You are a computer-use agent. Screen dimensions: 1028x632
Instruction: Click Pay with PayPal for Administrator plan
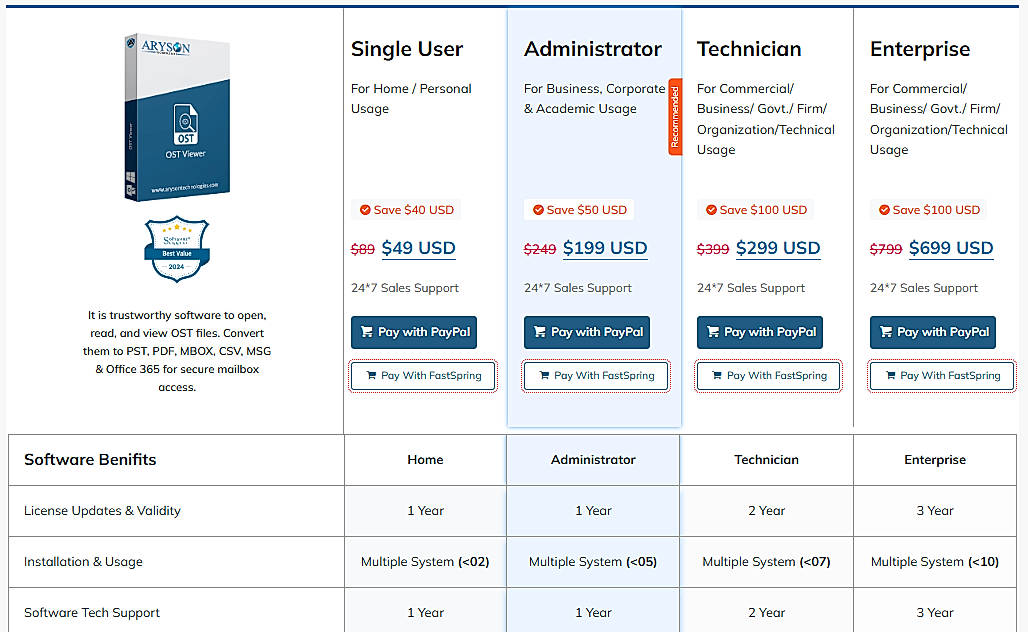[x=587, y=332]
